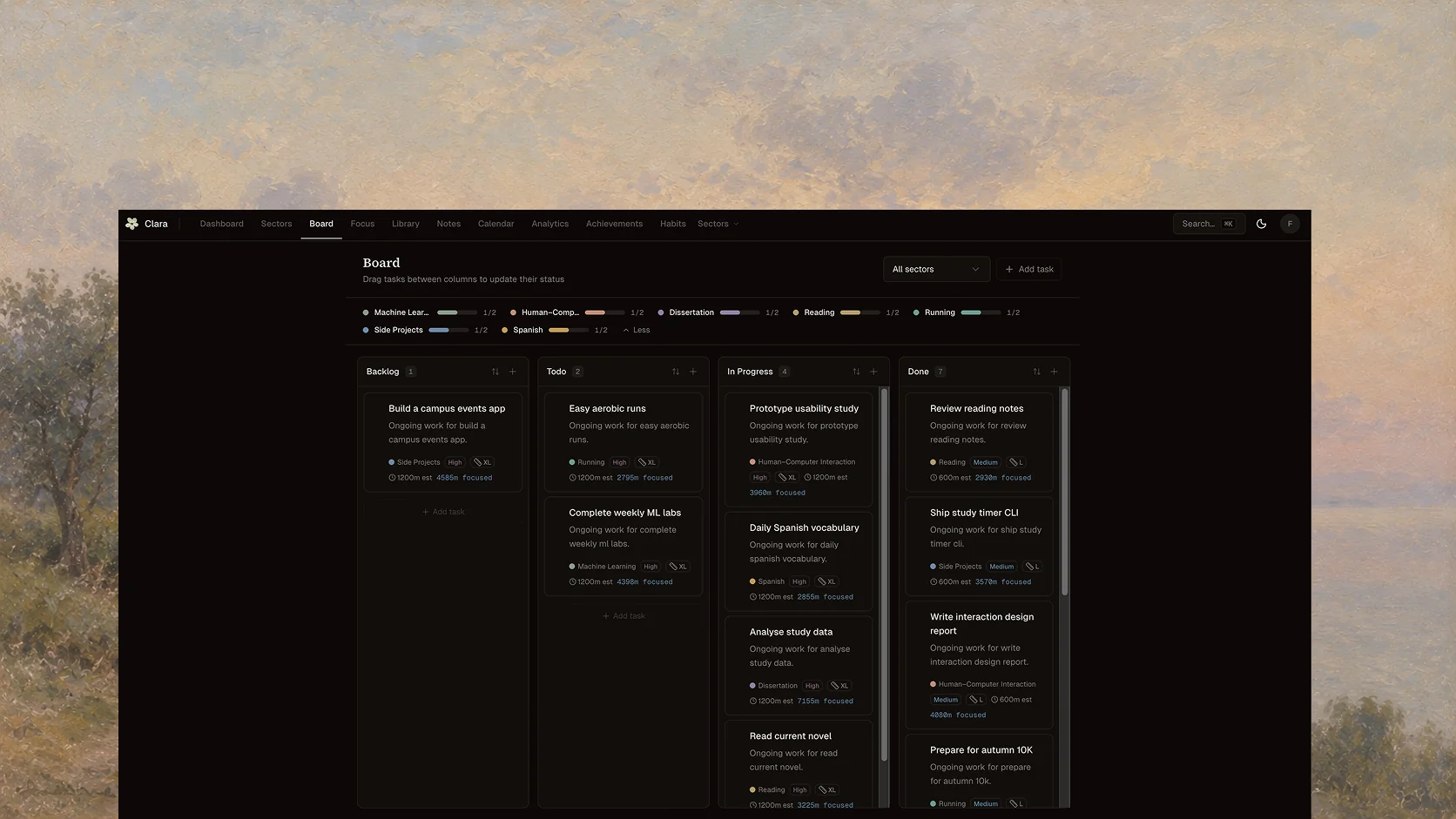
Task: Click the Add task button
Action: (1029, 269)
